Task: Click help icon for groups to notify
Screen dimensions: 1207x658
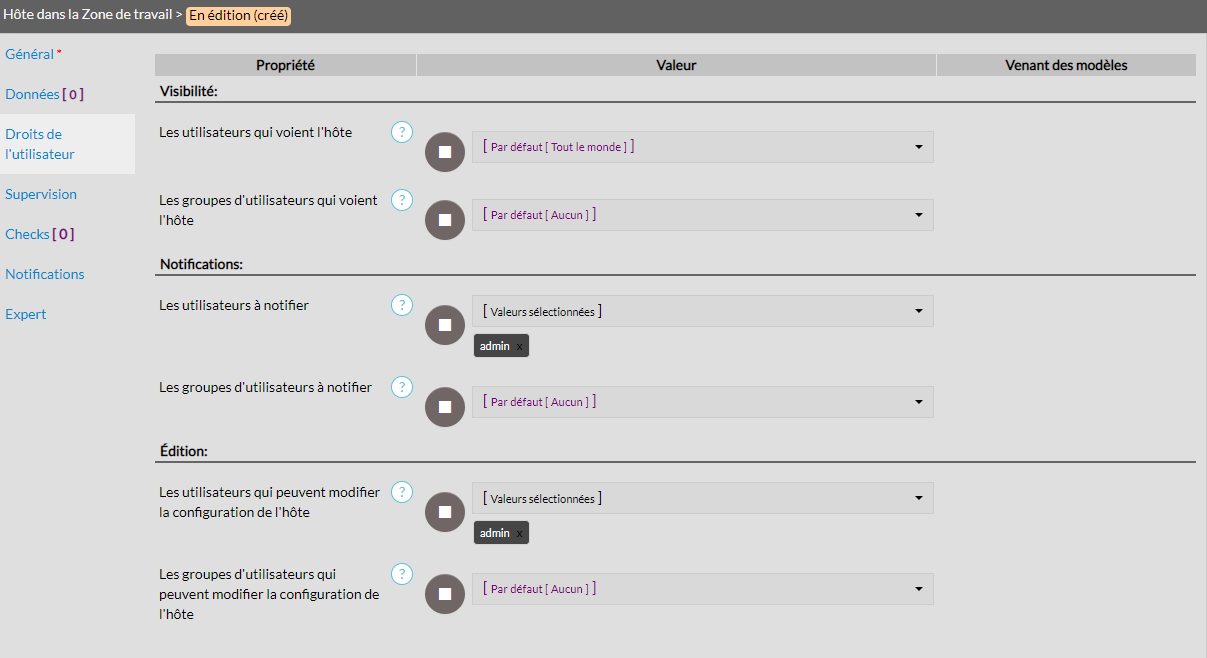Action: (401, 387)
